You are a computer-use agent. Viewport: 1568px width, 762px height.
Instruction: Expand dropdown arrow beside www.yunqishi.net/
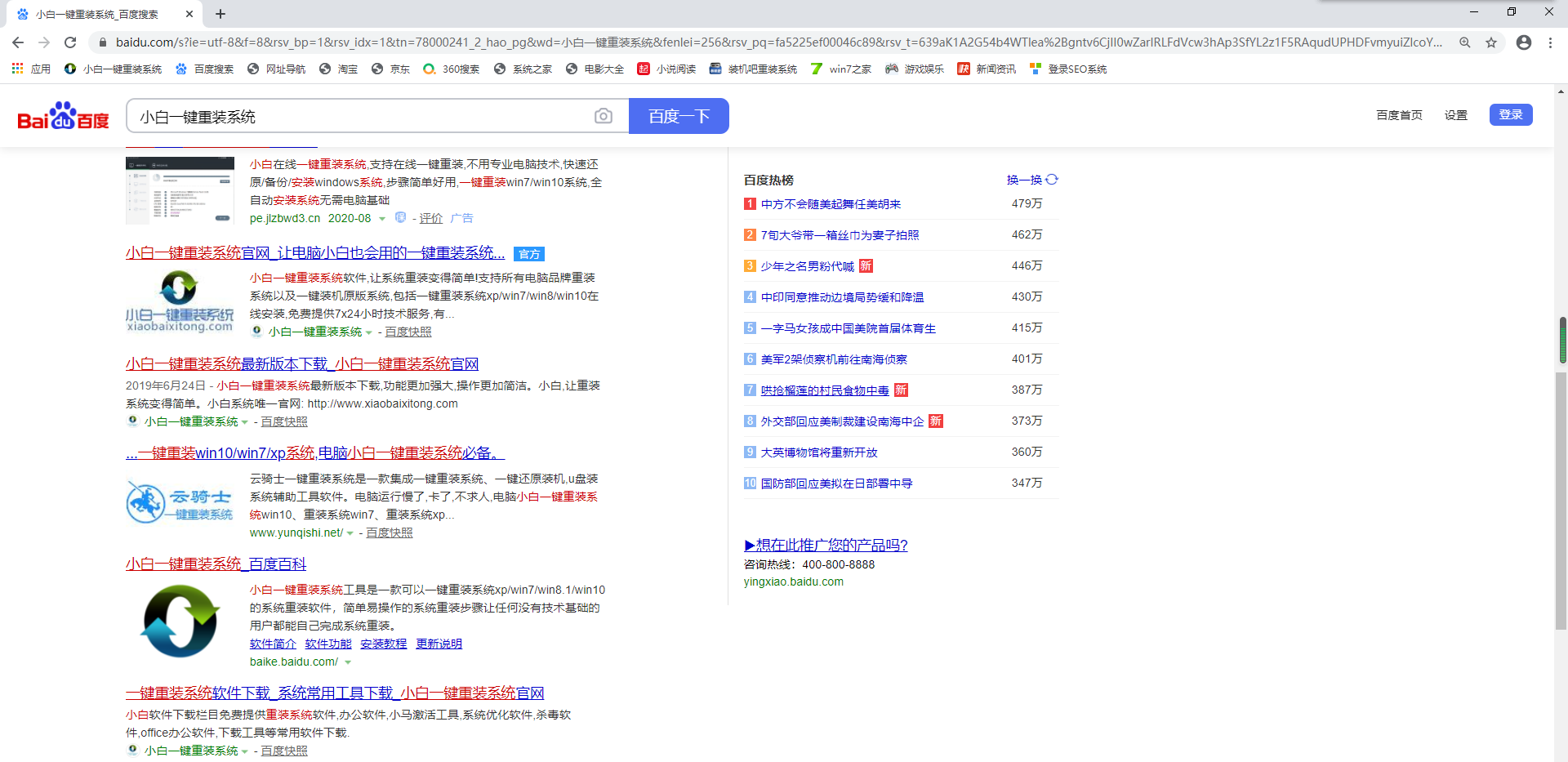350,533
